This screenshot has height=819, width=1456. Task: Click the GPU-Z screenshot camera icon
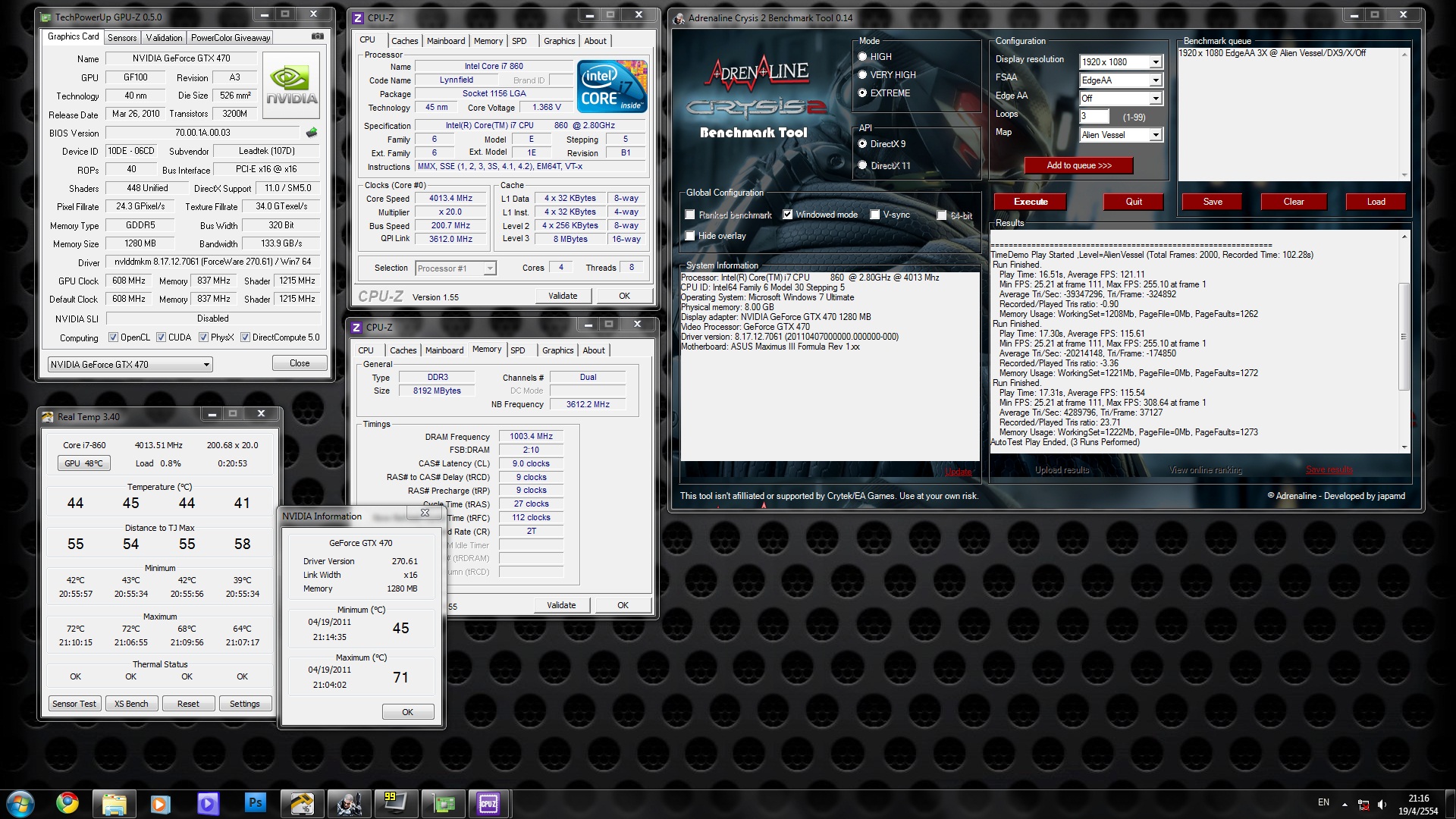coord(318,36)
